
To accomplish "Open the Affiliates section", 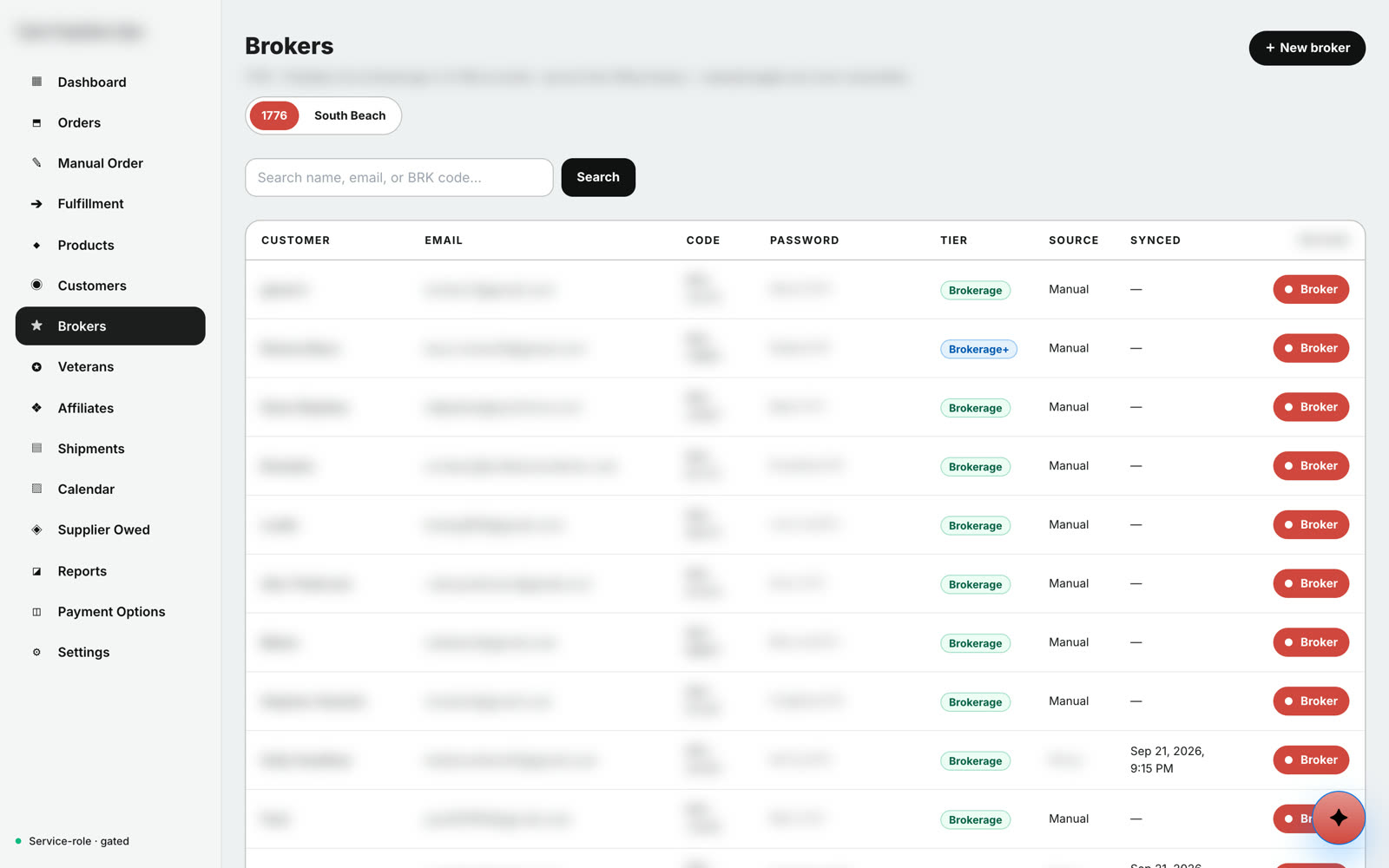I will click(x=110, y=408).
